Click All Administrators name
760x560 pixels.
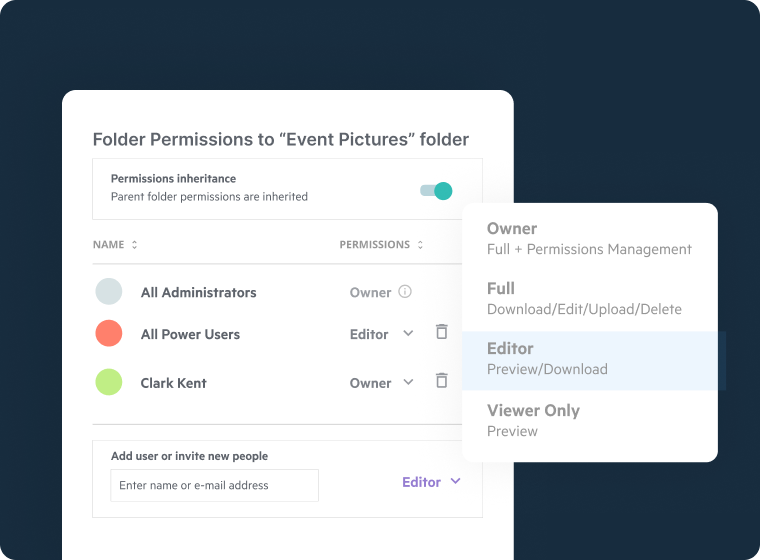198,293
